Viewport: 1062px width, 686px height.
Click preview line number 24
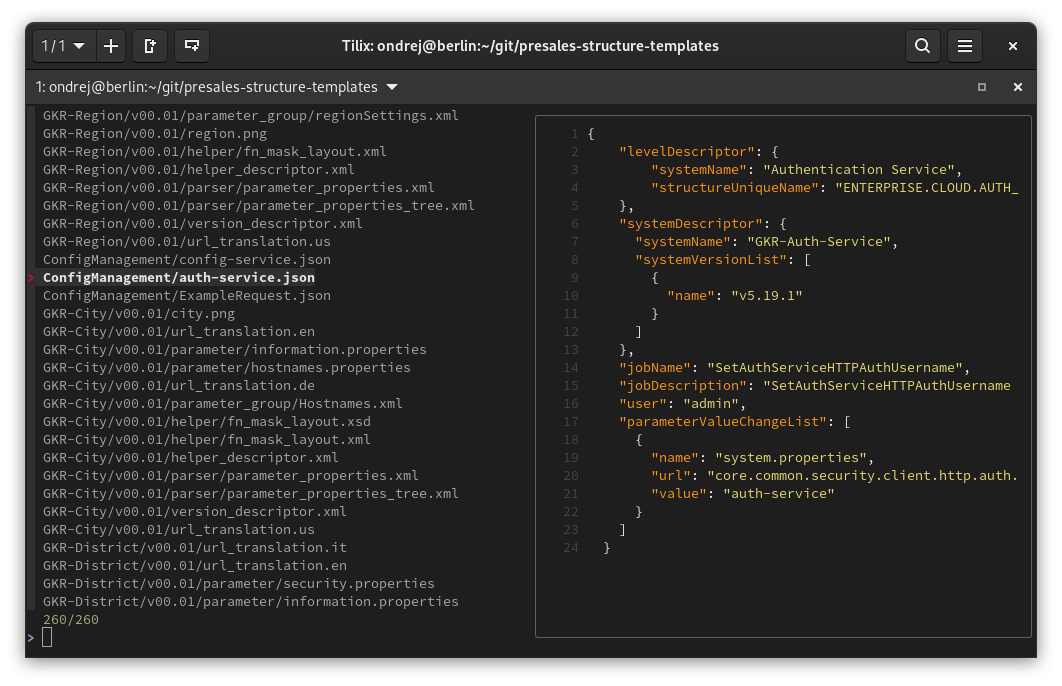click(x=571, y=548)
